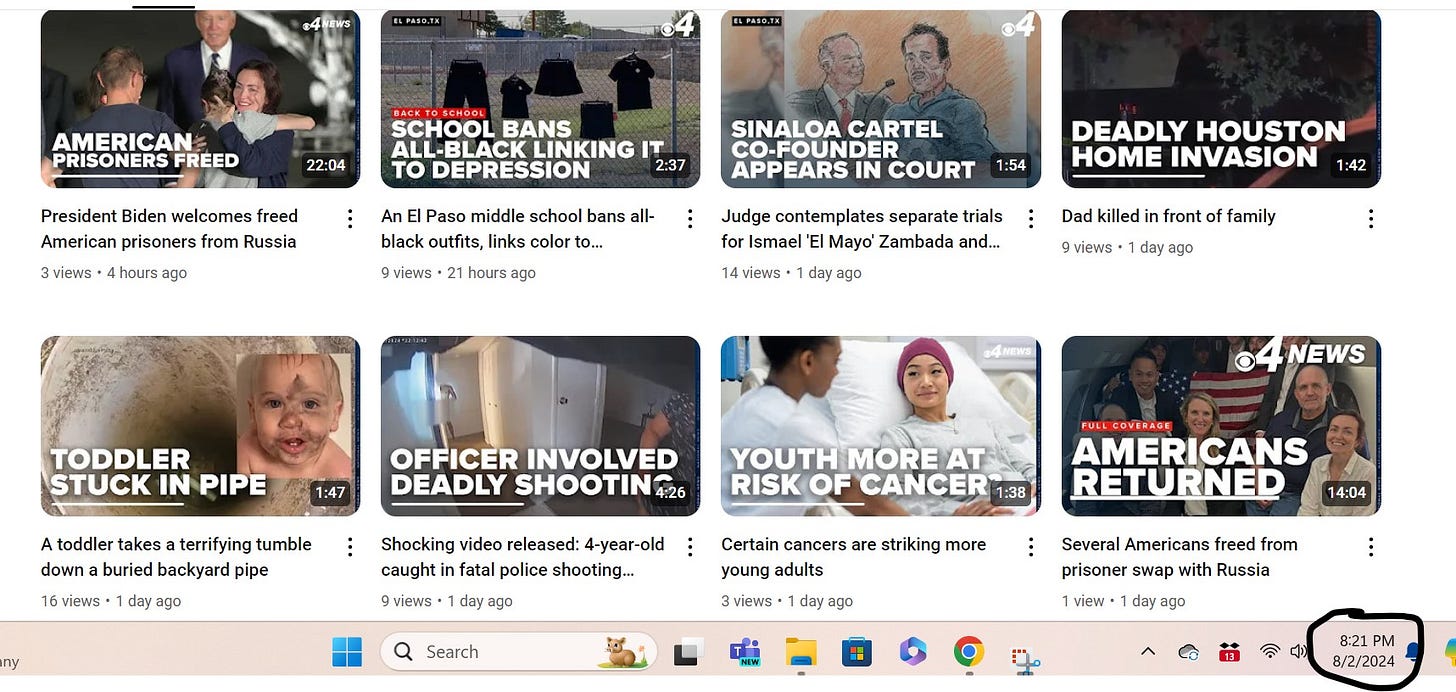
Task: Play the American Prisoners Freed thumbnail
Action: tap(200, 99)
